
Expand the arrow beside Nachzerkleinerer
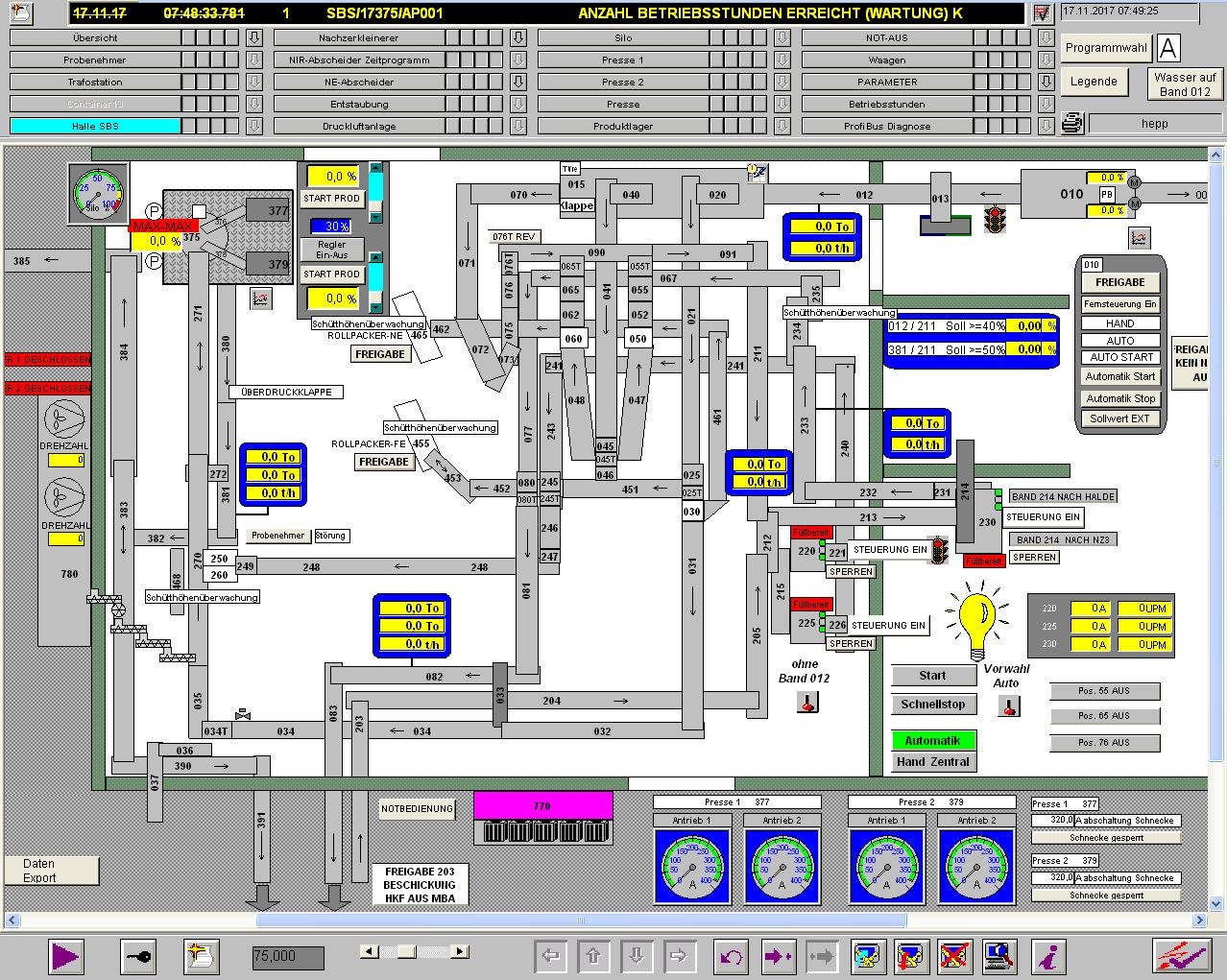pyautogui.click(x=517, y=37)
